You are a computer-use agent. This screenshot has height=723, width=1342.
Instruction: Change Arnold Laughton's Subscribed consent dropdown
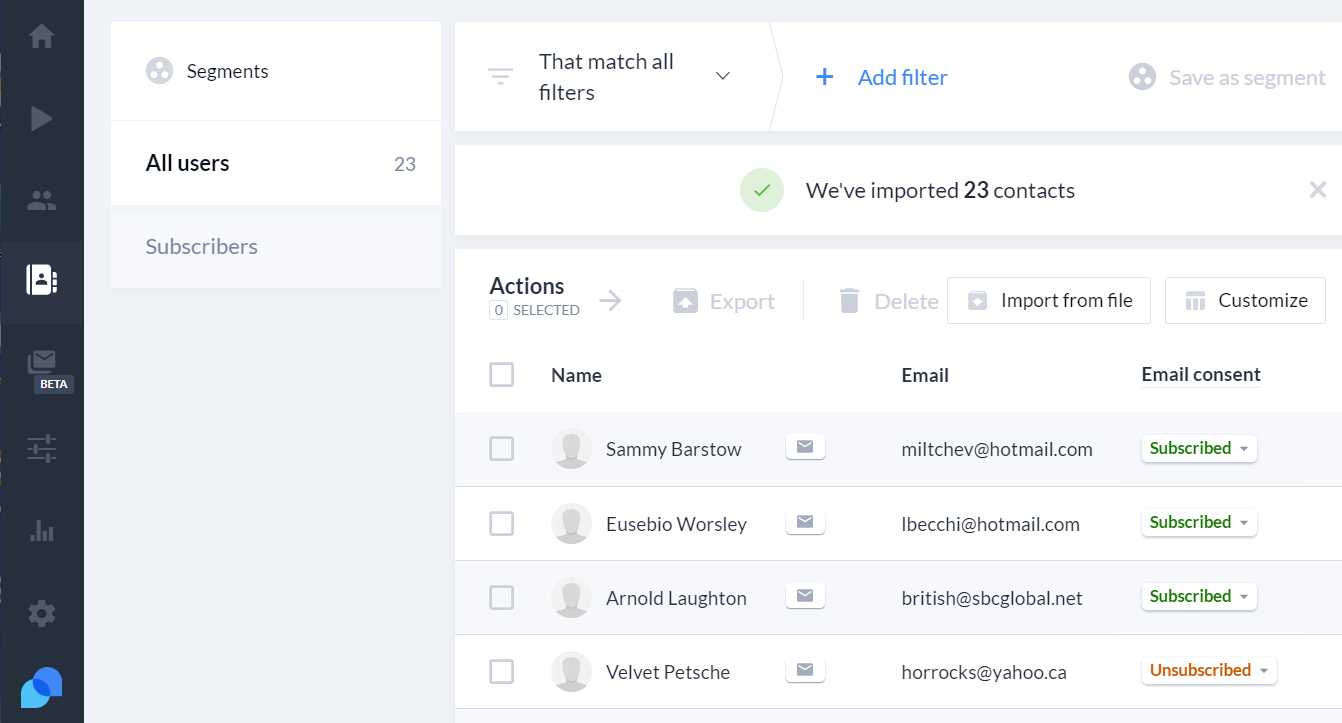coord(1199,596)
